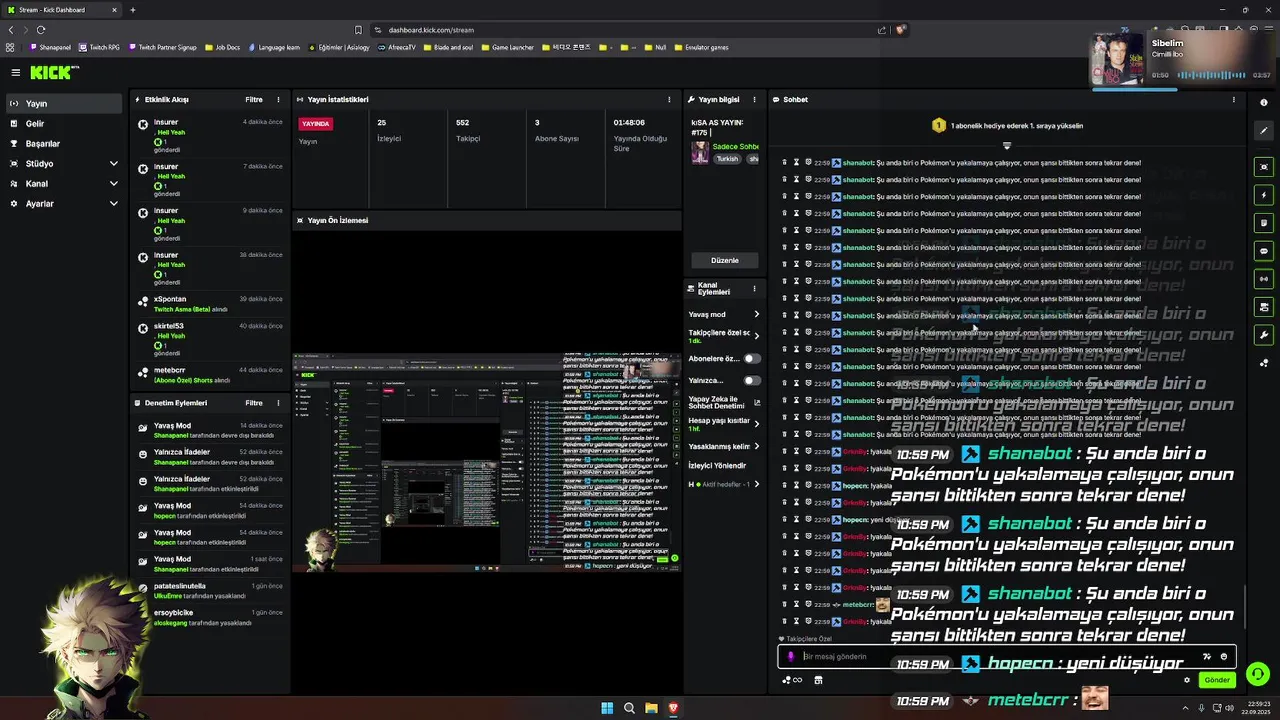
Task: Click the translate icon in the chat input
Action: [x=1207, y=657]
